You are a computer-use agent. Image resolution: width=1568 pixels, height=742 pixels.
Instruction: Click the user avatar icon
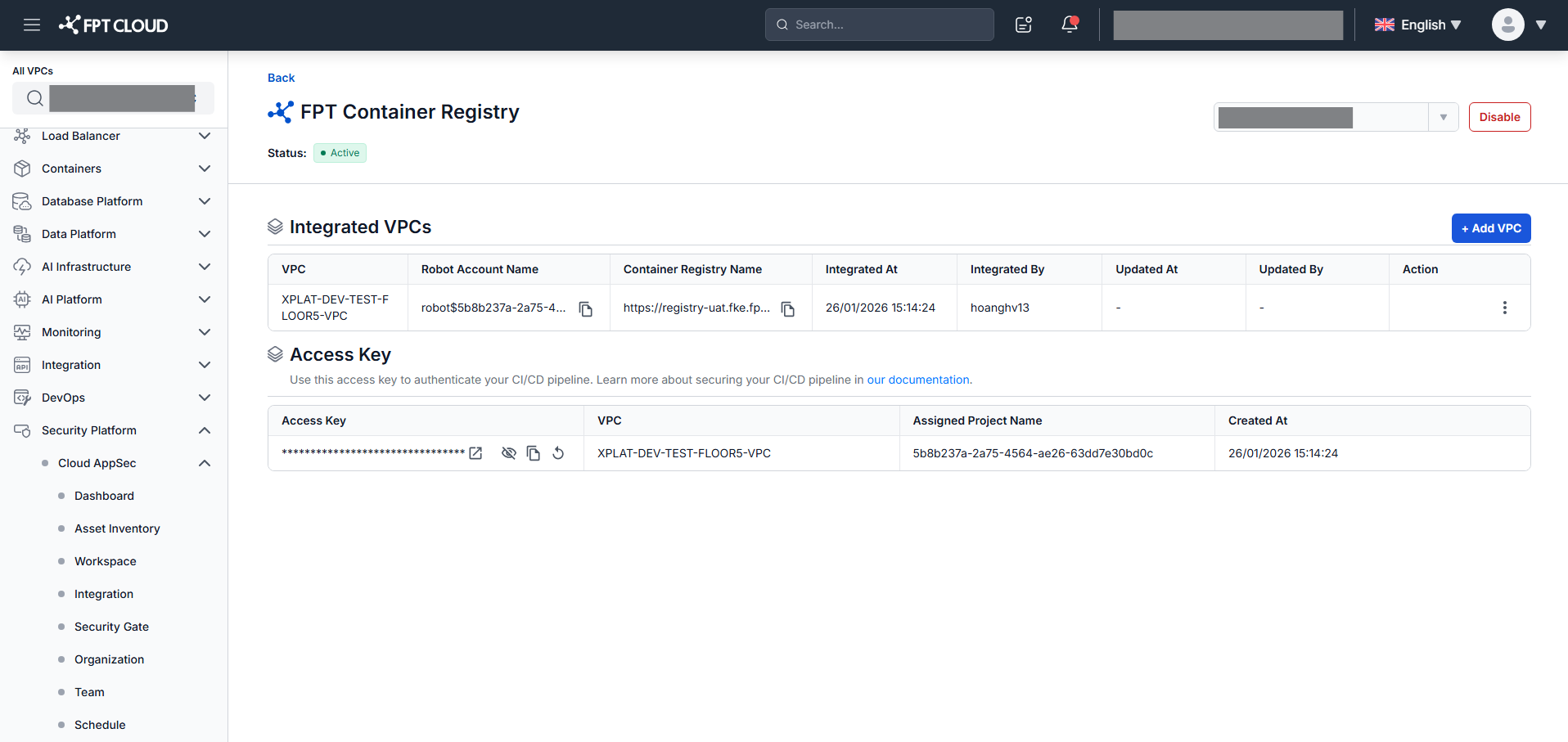click(x=1507, y=25)
